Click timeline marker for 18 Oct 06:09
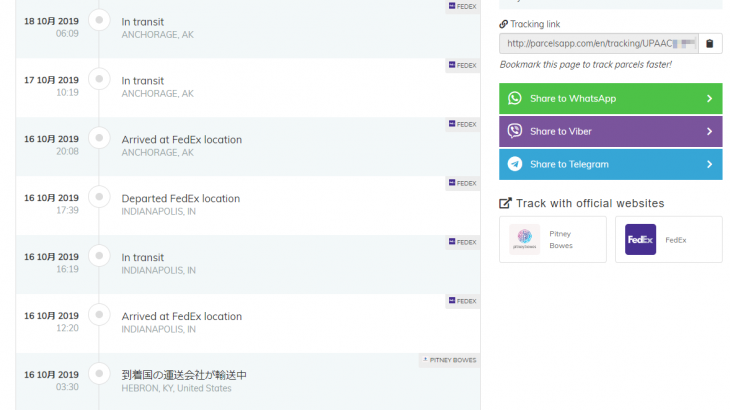 point(99,20)
